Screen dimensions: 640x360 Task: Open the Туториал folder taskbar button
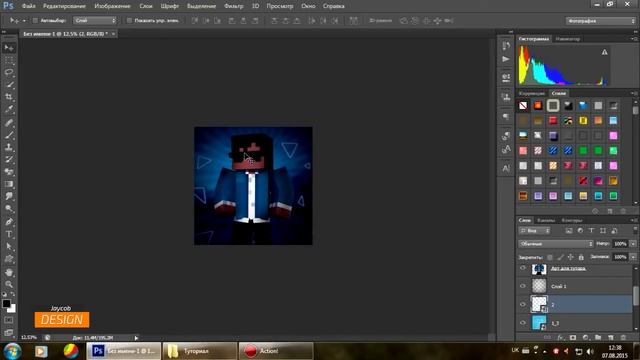[200, 351]
